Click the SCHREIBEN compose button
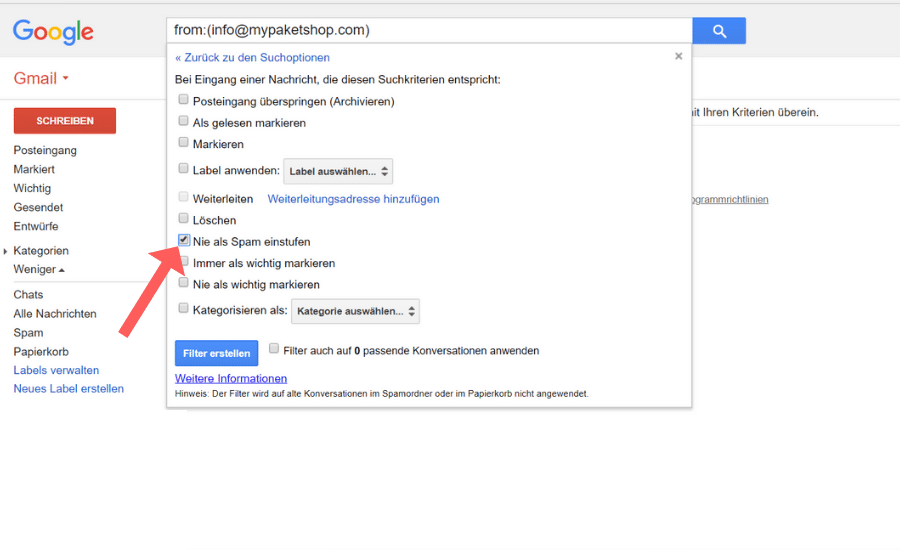This screenshot has height=550, width=900. 65,121
